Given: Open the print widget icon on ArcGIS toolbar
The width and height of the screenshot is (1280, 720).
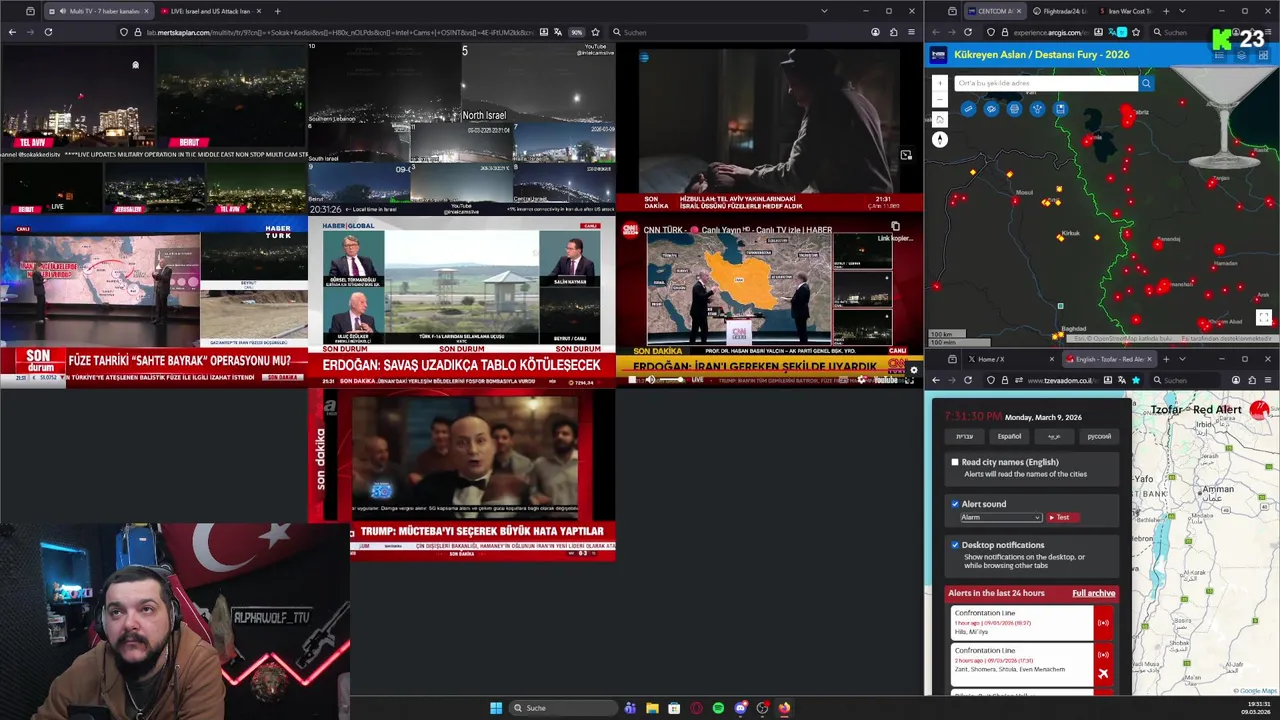Looking at the screenshot, I should pyautogui.click(x=1014, y=109).
